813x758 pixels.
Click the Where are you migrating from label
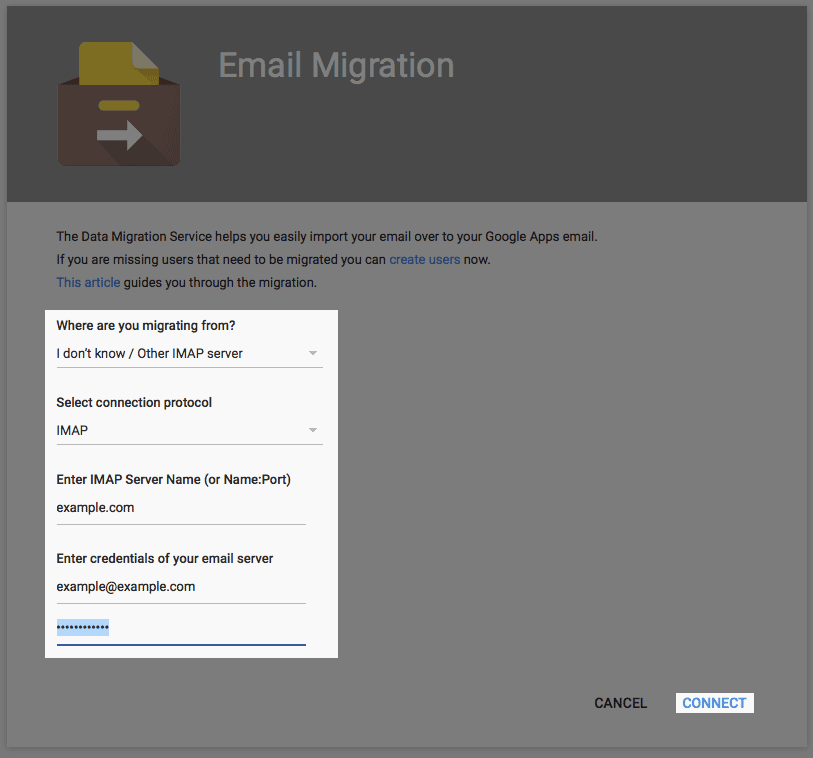click(x=153, y=326)
